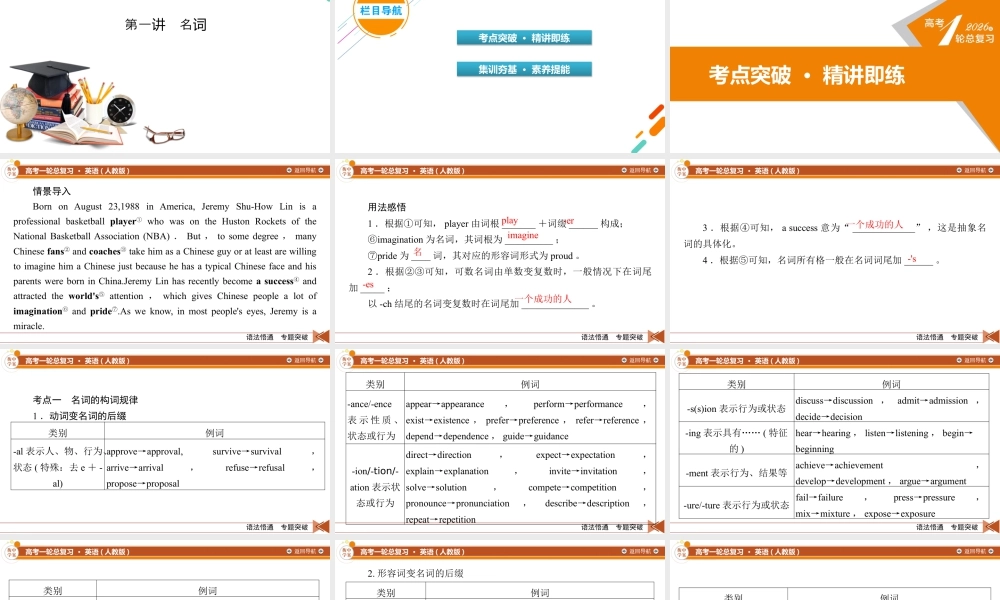Click the 'repeat→repetition' example
The image size is (1000, 600).
tap(441, 520)
